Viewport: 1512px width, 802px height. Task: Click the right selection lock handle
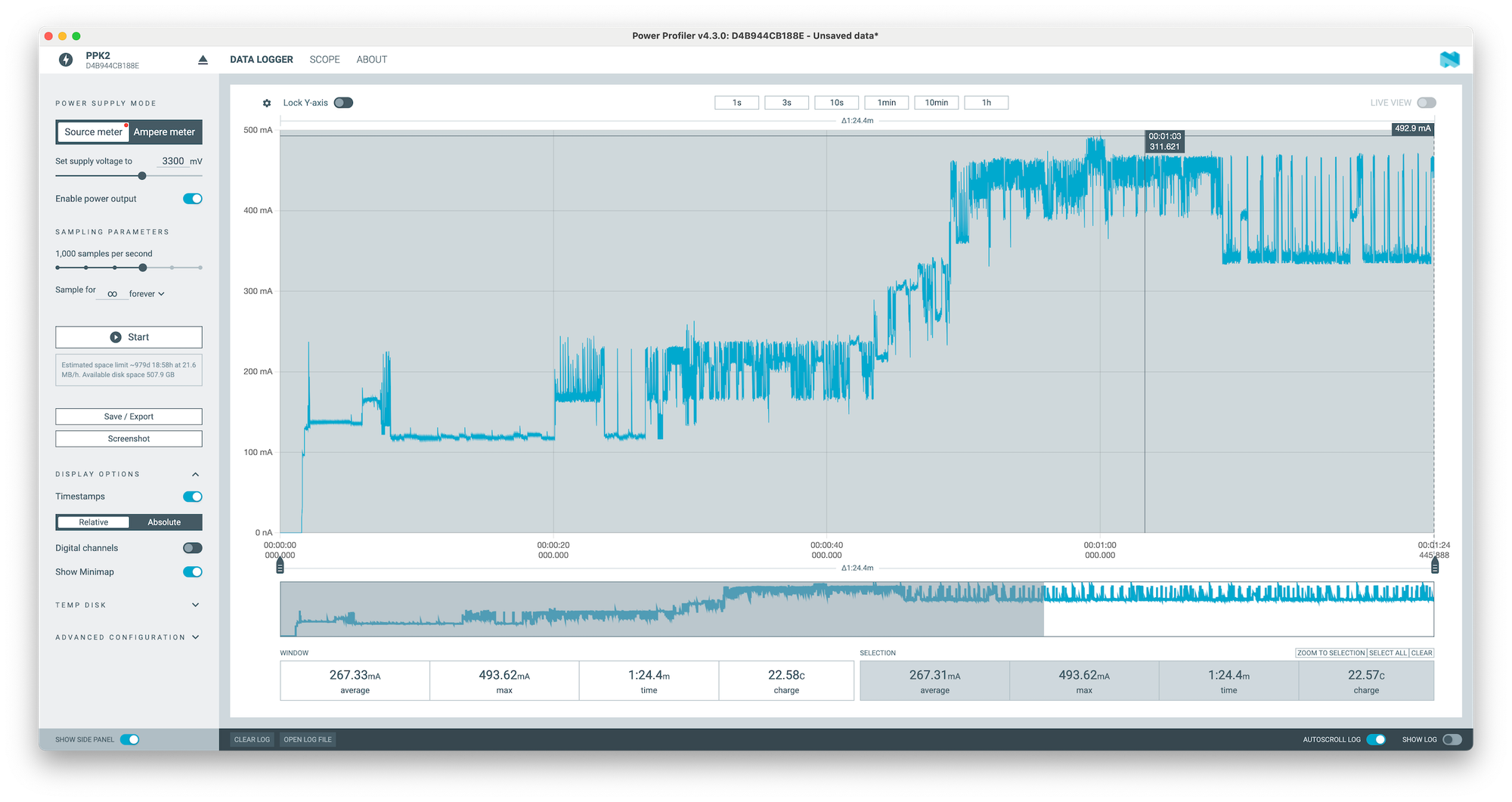(x=1434, y=566)
